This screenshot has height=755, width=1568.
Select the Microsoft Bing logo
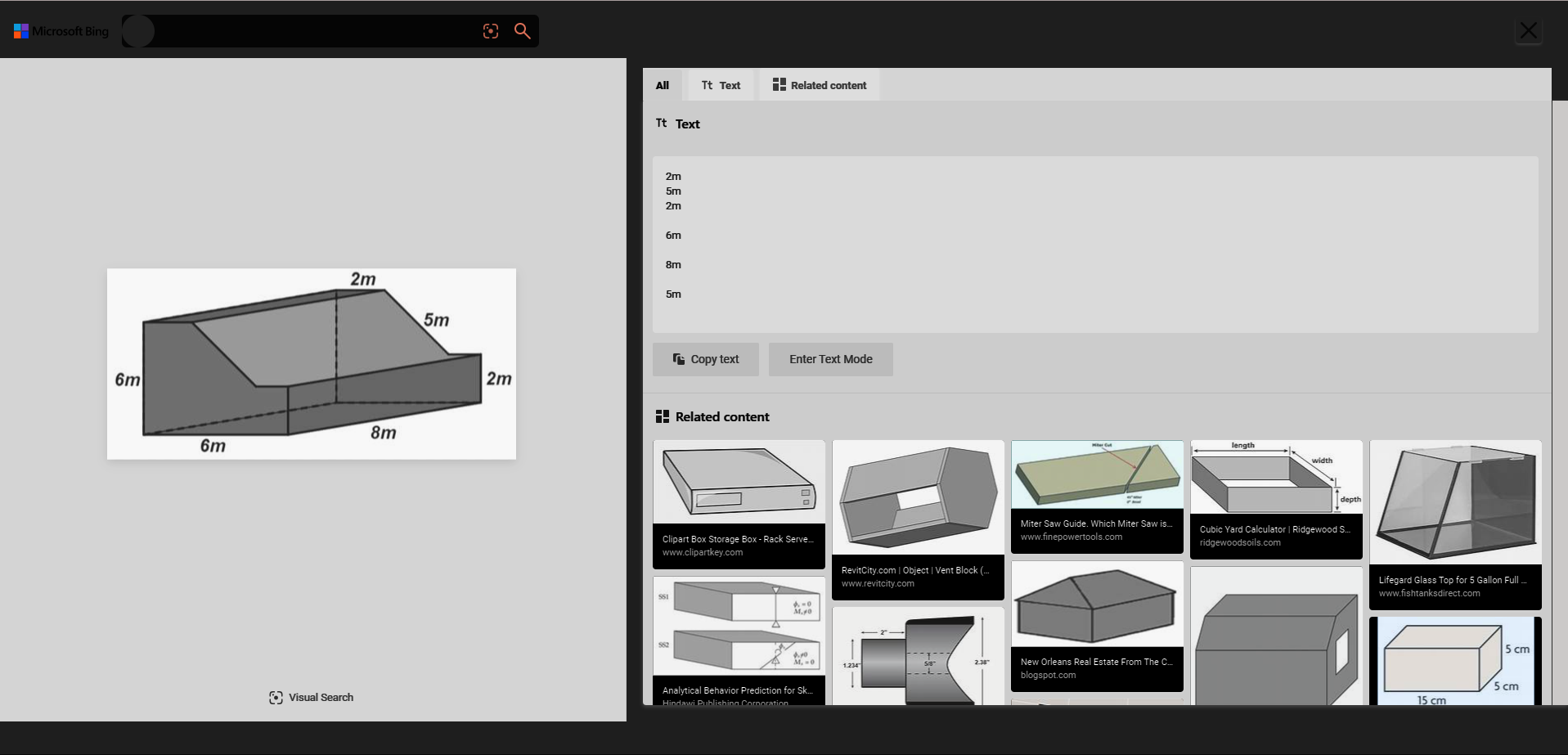click(x=60, y=30)
